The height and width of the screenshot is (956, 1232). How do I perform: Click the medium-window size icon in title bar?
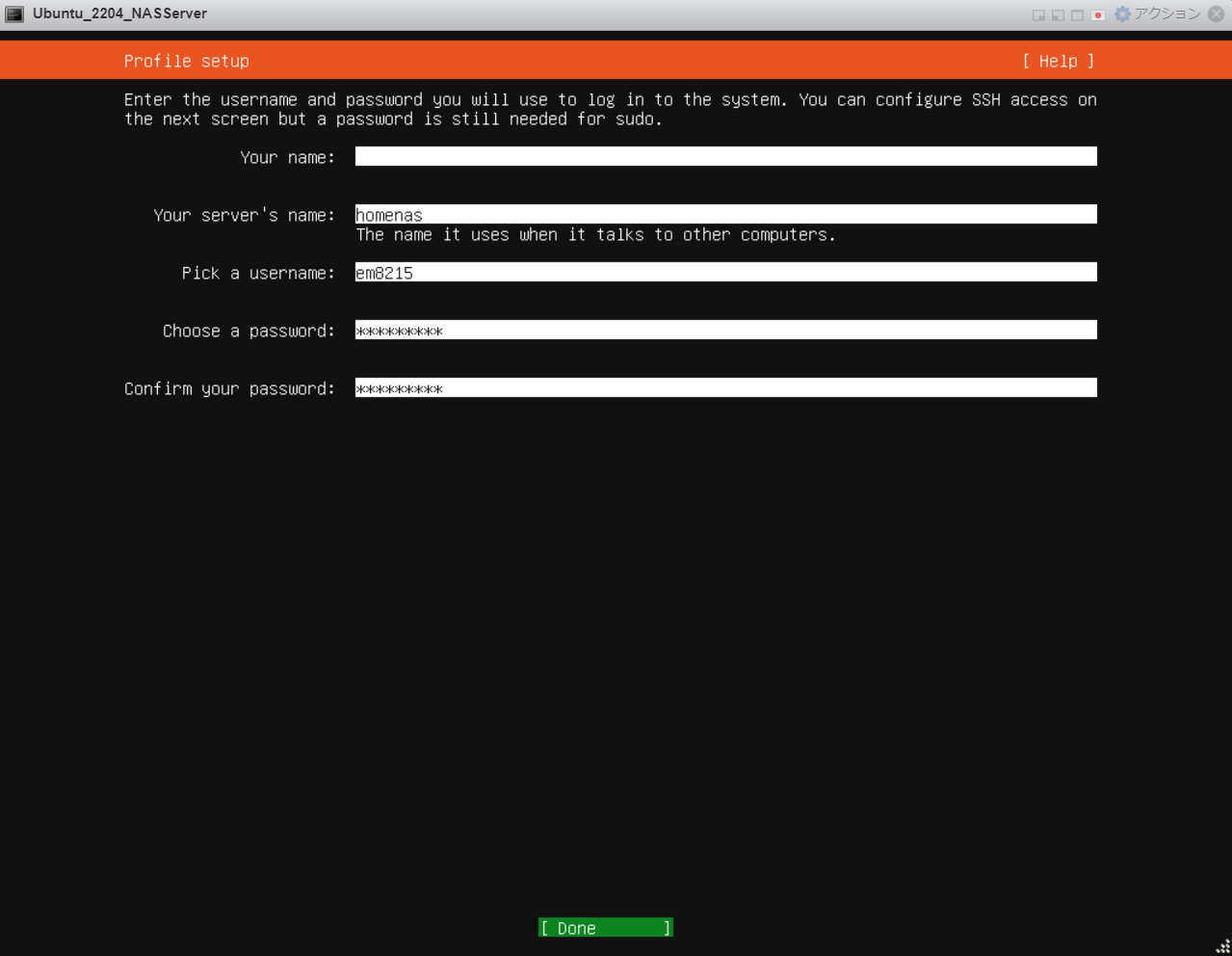point(1058,14)
